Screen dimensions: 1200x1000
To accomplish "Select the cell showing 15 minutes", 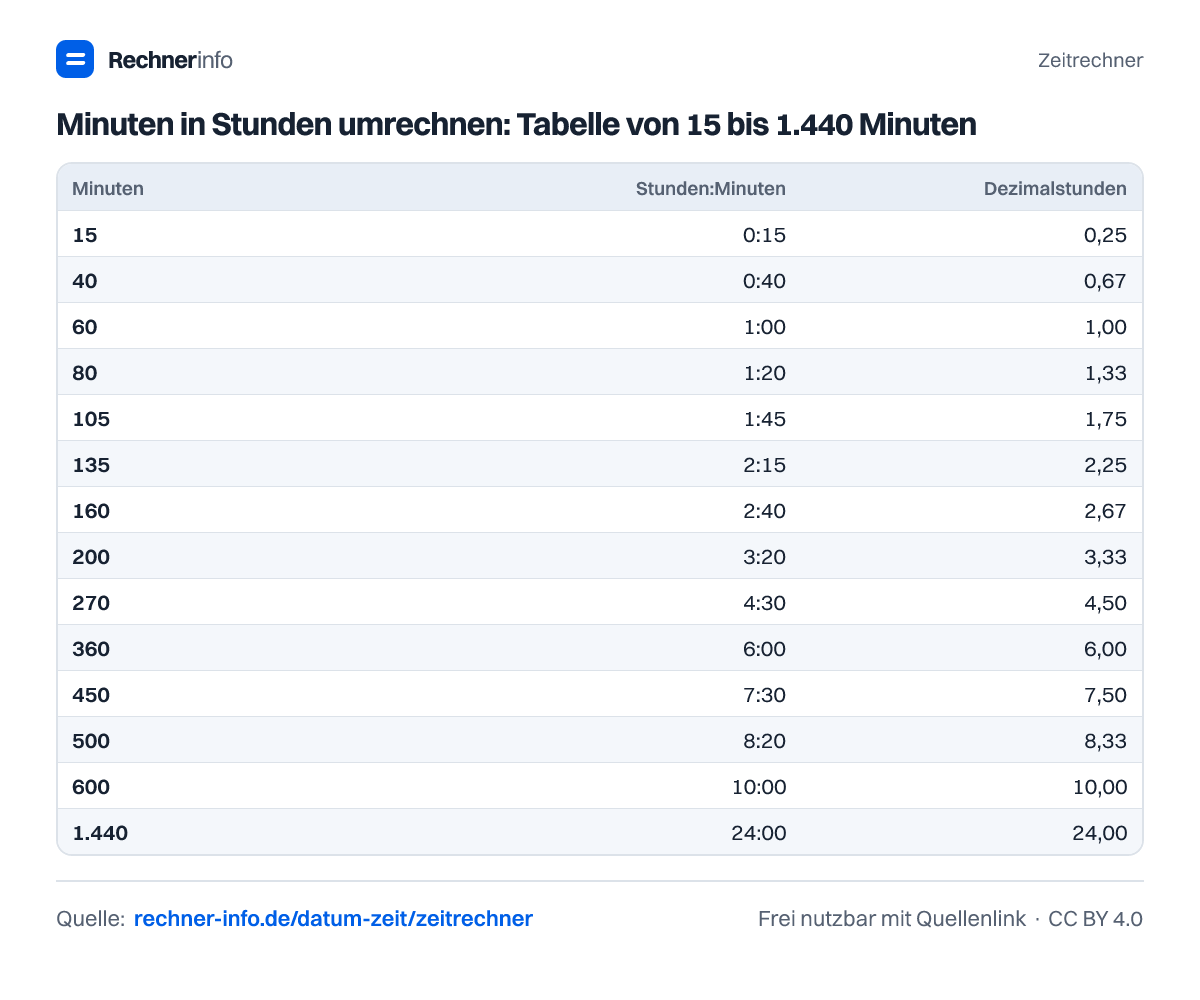I will (85, 235).
